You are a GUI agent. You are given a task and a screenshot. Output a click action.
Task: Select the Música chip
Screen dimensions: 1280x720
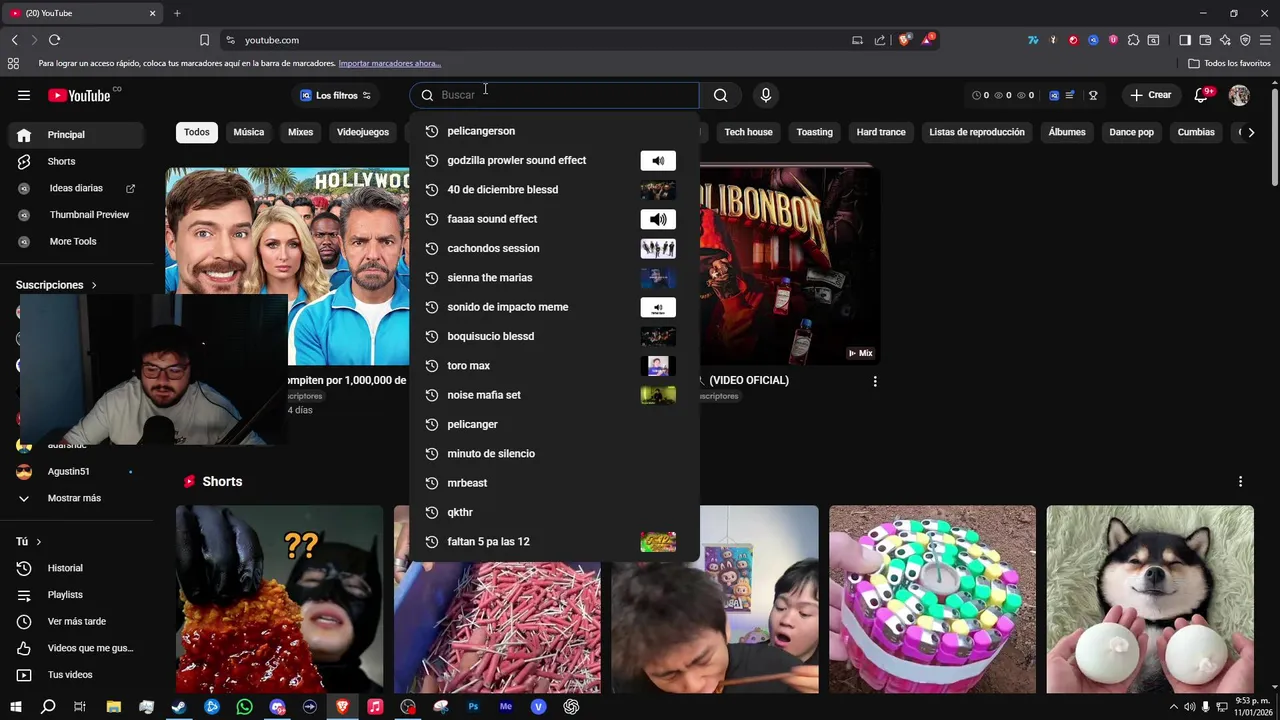[x=249, y=132]
